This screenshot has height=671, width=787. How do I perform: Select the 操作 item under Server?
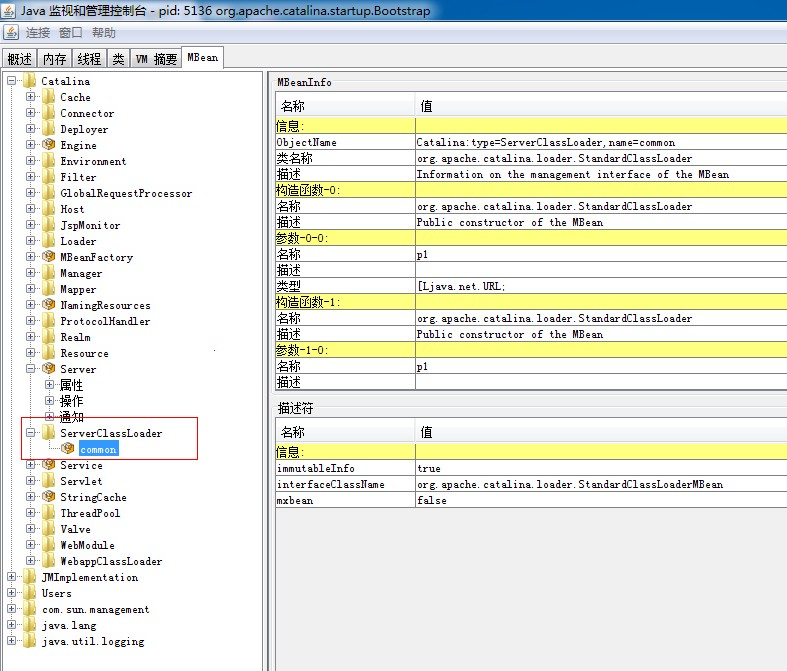pos(72,401)
